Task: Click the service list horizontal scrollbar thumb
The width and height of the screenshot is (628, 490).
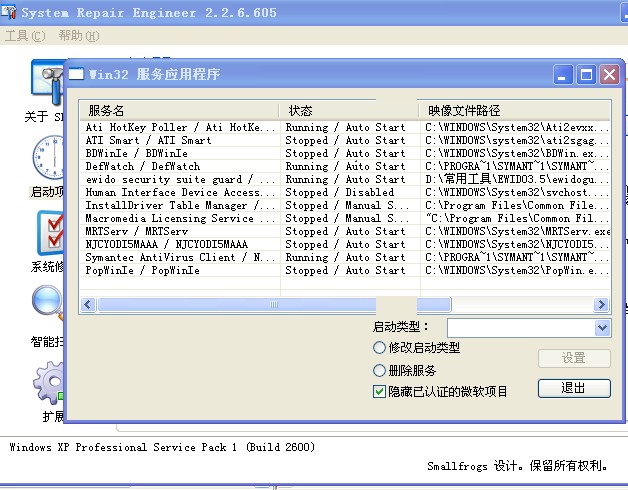Action: [x=274, y=305]
